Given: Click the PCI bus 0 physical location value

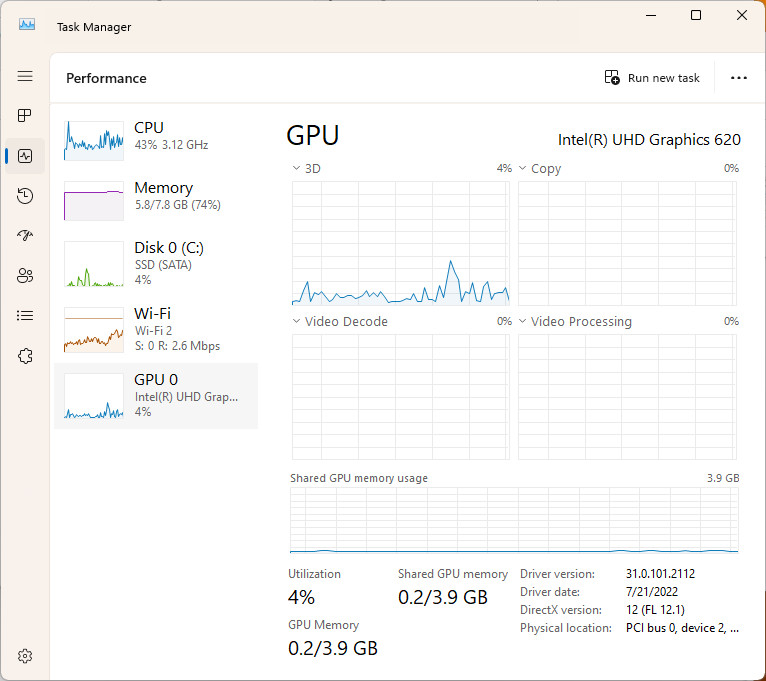Looking at the screenshot, I should pos(682,628).
